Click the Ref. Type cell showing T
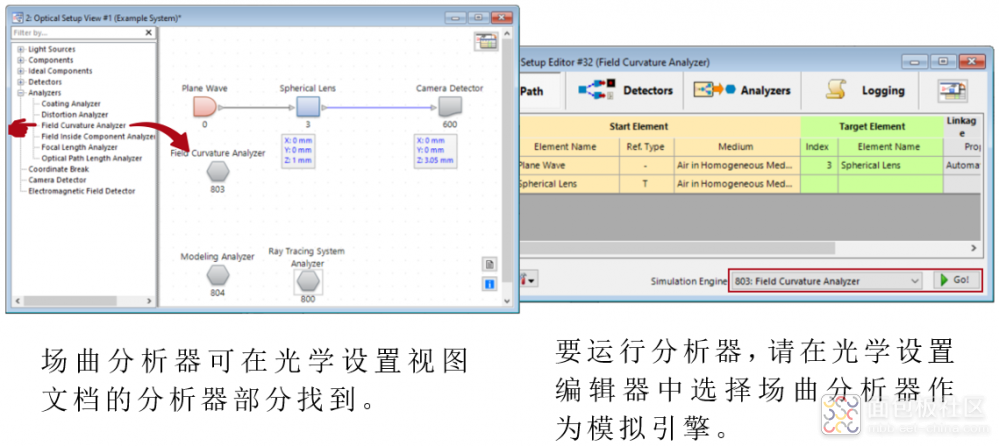999x446 pixels. pos(645,183)
